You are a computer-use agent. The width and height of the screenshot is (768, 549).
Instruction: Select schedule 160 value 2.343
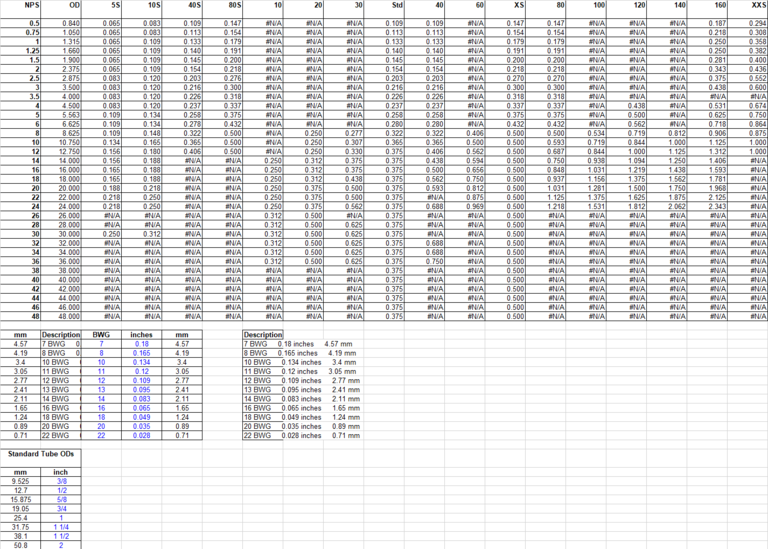(x=707, y=206)
